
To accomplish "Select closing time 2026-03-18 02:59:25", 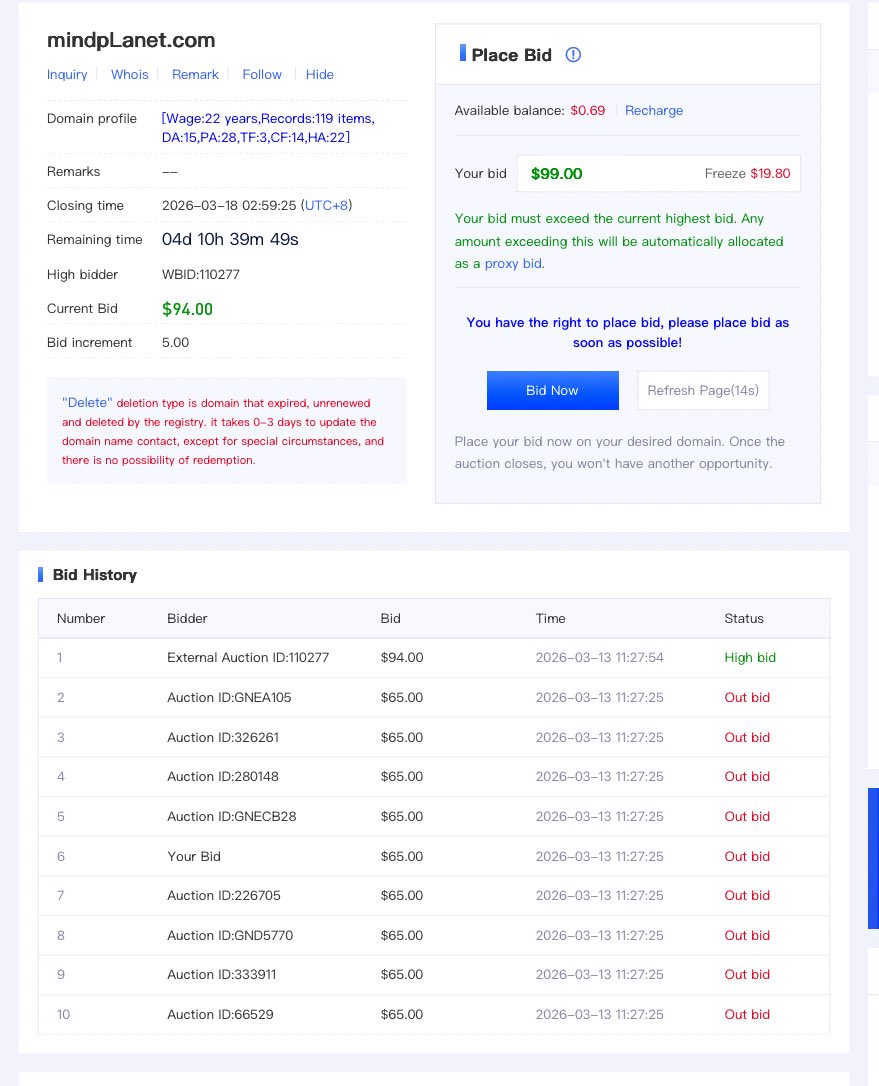I will click(229, 206).
